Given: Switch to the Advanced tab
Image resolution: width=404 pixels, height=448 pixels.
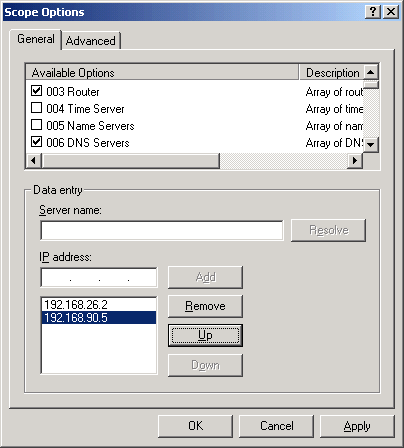Looking at the screenshot, I should click(x=91, y=41).
